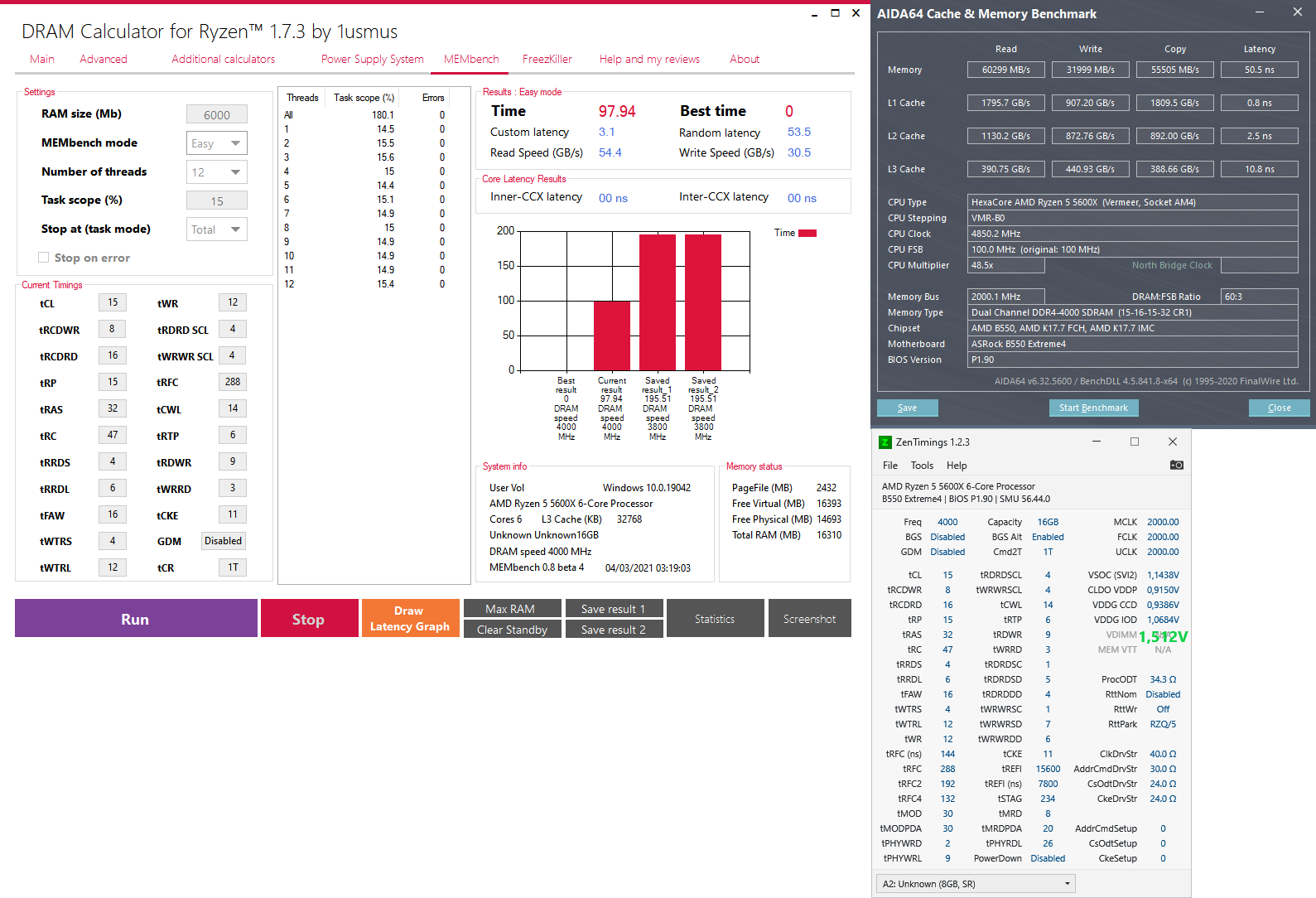Click the Max RAM button
Image resolution: width=1316 pixels, height=898 pixels.
click(x=512, y=609)
